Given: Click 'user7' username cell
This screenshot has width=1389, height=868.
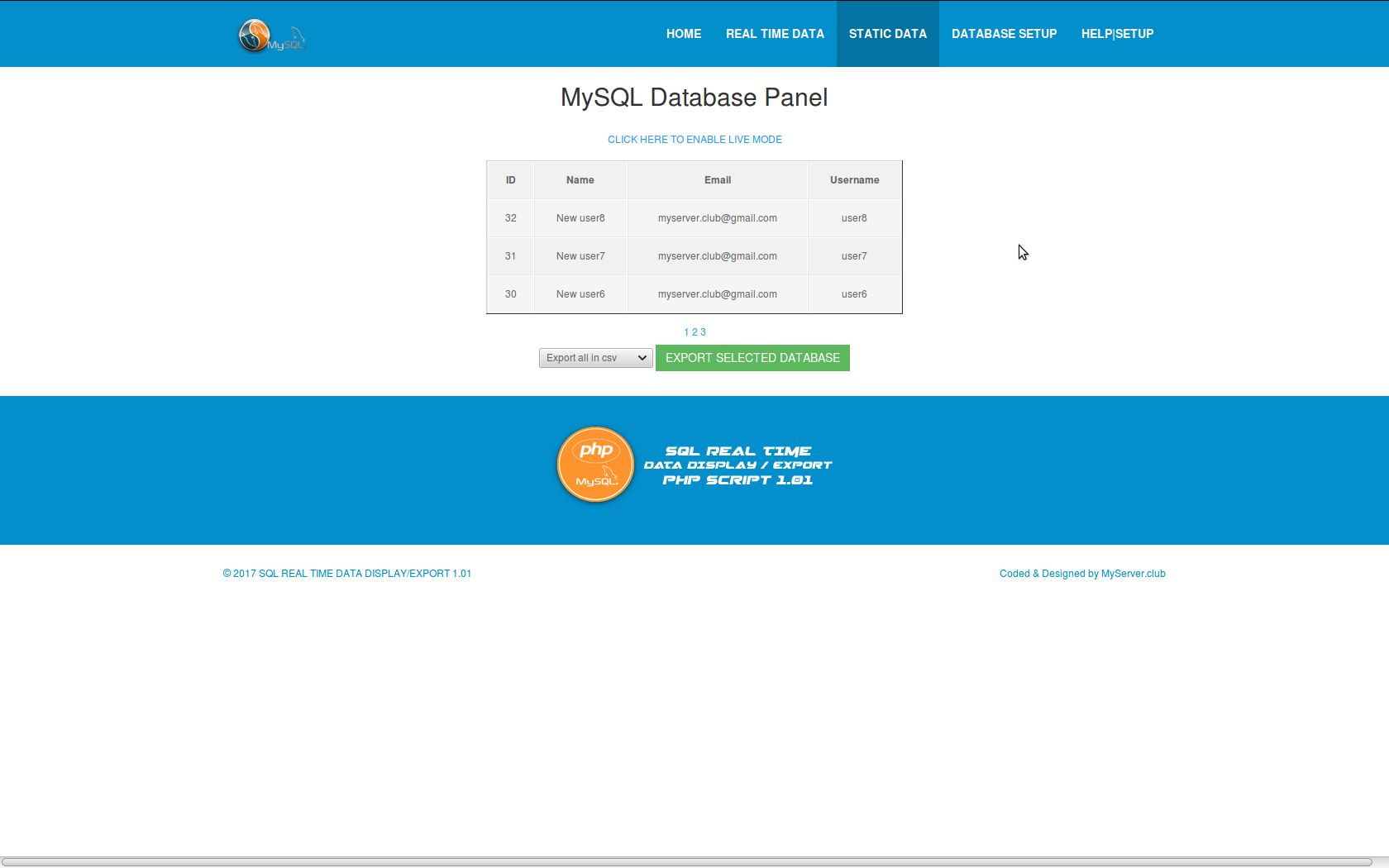Looking at the screenshot, I should pyautogui.click(x=855, y=256).
